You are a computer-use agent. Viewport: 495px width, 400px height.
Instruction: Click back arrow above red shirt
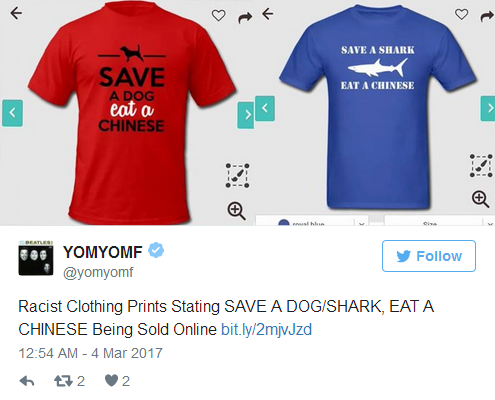[x=16, y=13]
